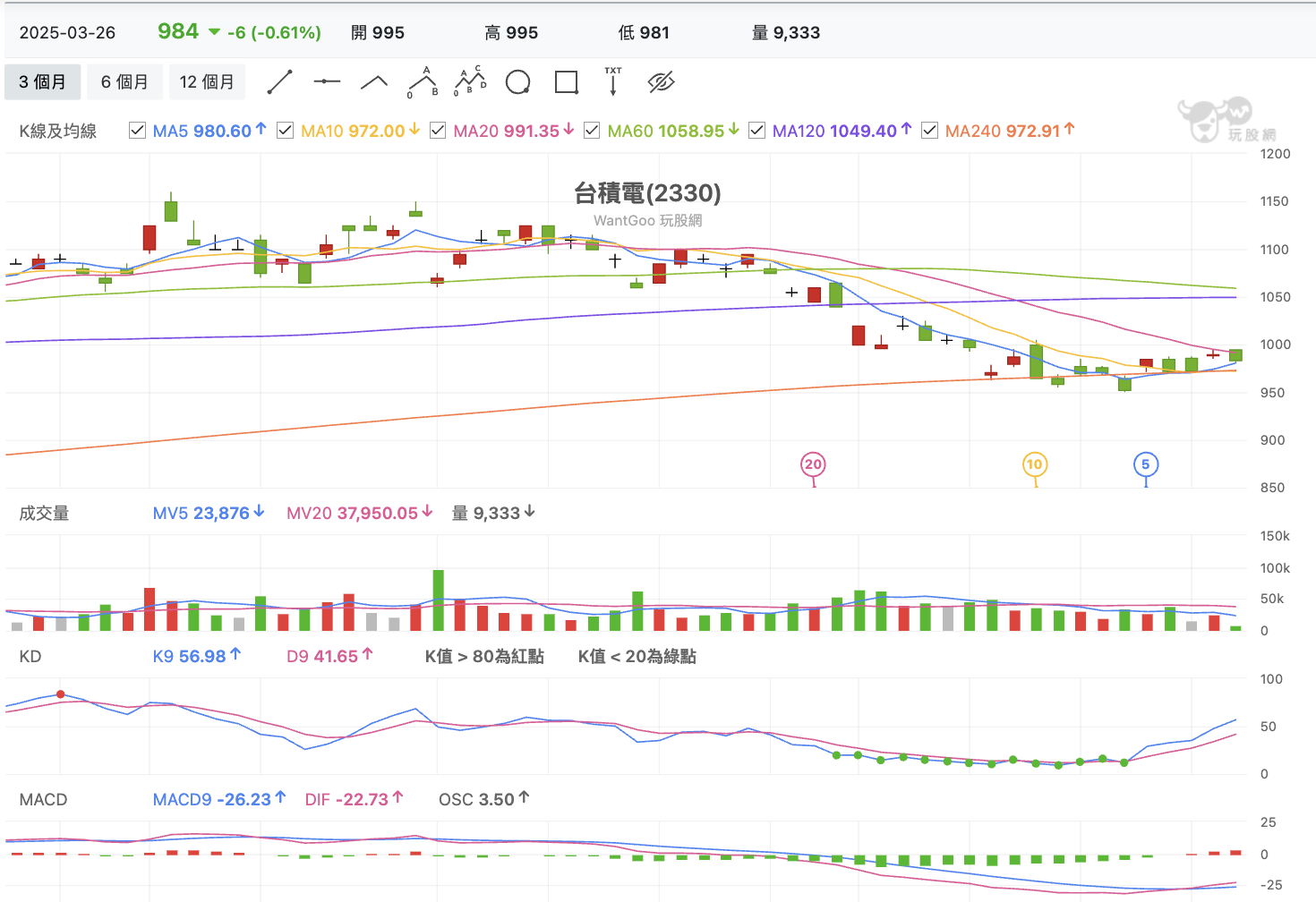
Task: Toggle the MA60 moving average checkbox
Action: click(x=592, y=131)
